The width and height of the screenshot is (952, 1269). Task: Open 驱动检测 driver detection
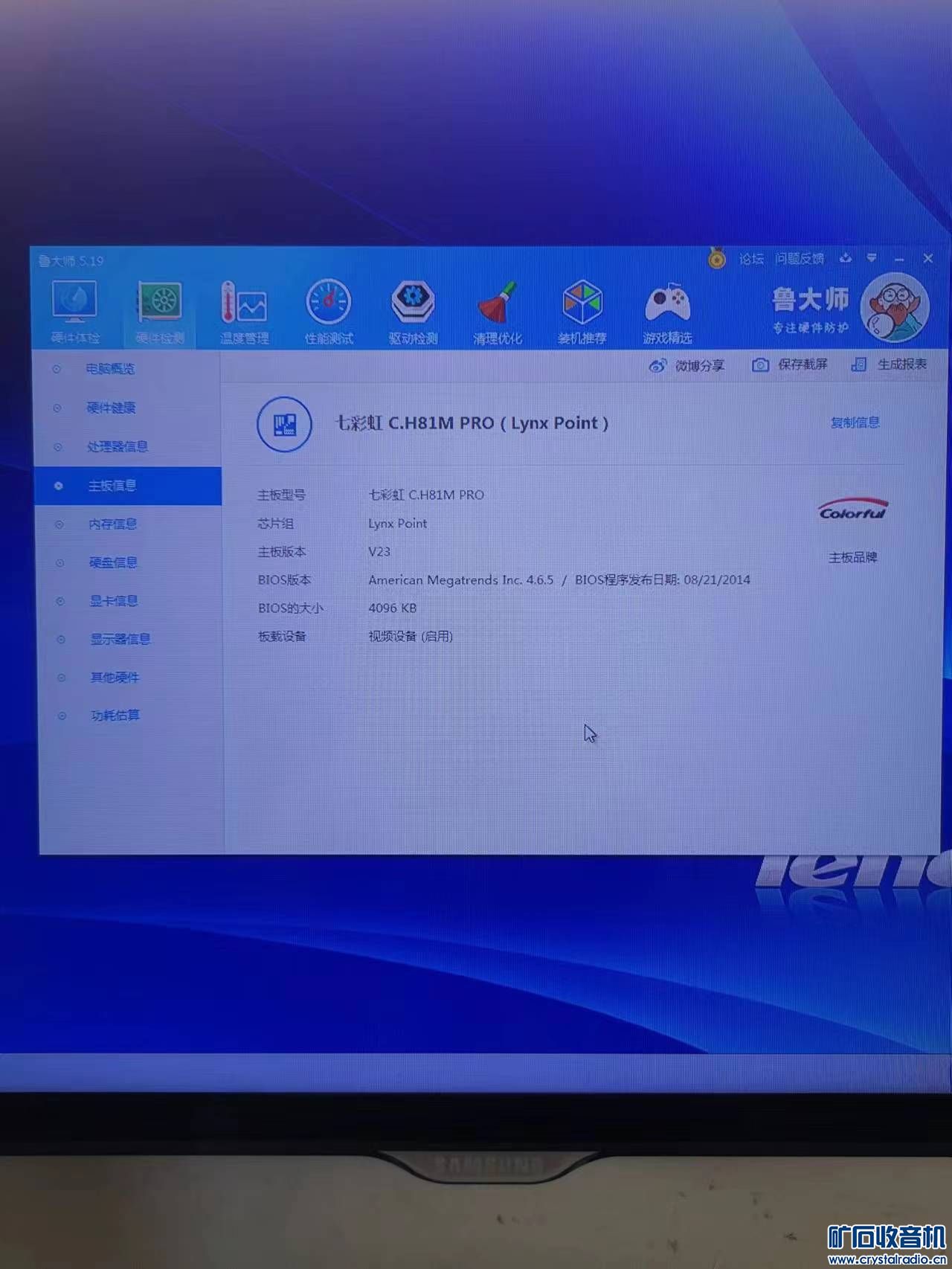pyautogui.click(x=413, y=312)
